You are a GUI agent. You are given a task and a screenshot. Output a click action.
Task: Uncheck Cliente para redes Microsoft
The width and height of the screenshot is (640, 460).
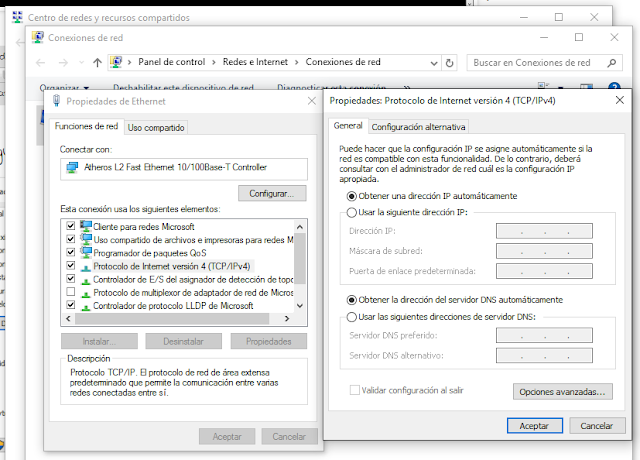tap(71, 226)
